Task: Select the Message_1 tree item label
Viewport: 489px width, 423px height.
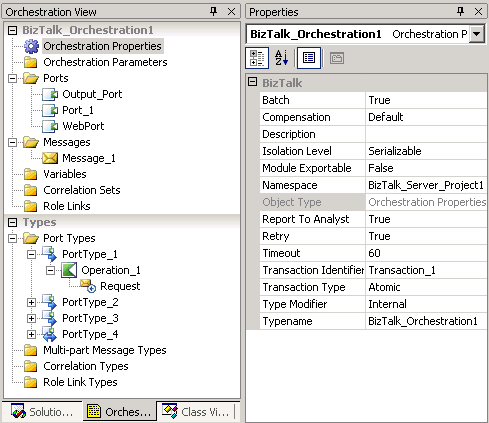Action: pyautogui.click(x=89, y=158)
